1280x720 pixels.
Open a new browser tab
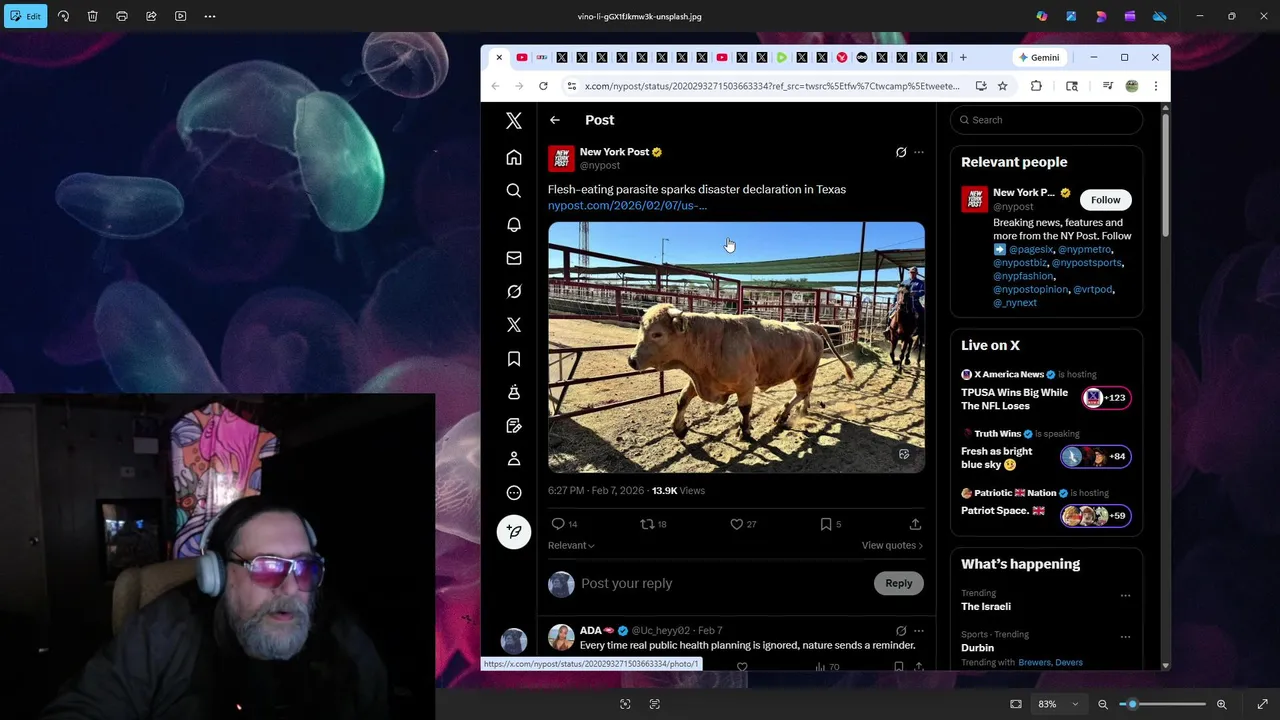pos(963,57)
